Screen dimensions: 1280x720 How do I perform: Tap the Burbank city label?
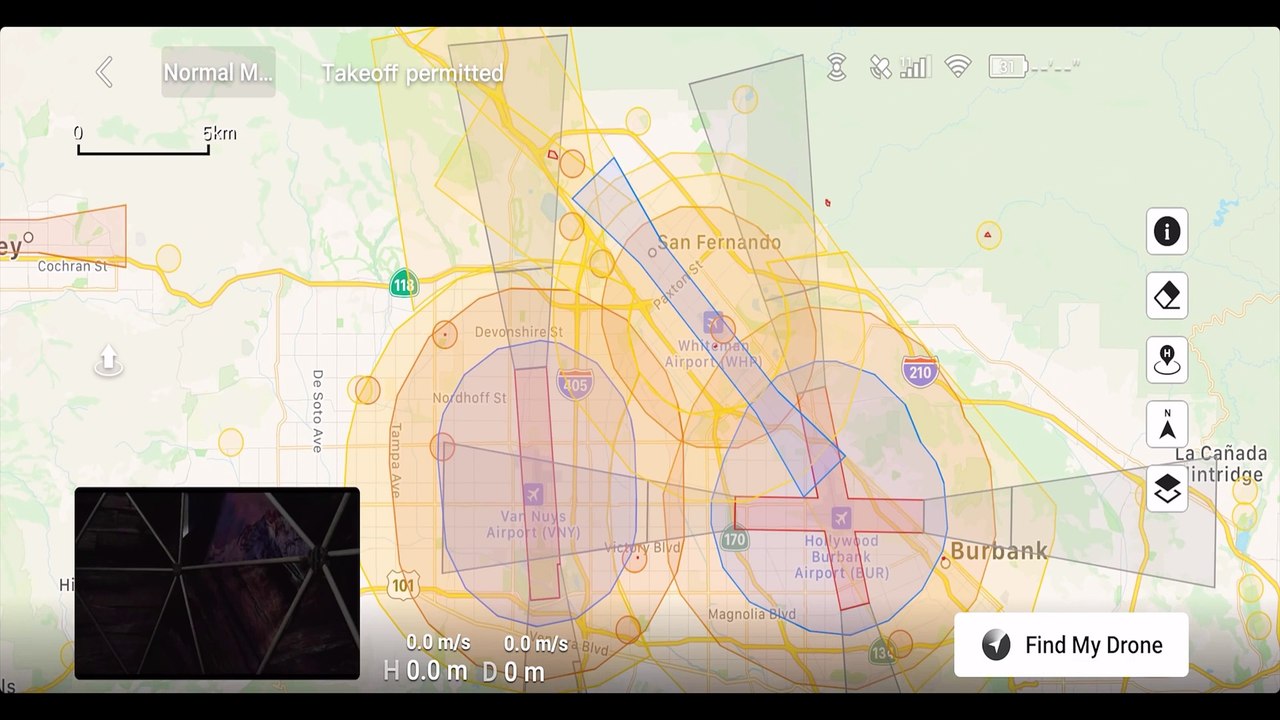tap(998, 551)
